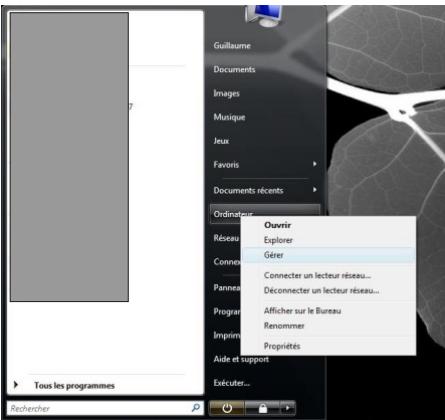Launch Exécuter... dialog

pyautogui.click(x=232, y=383)
